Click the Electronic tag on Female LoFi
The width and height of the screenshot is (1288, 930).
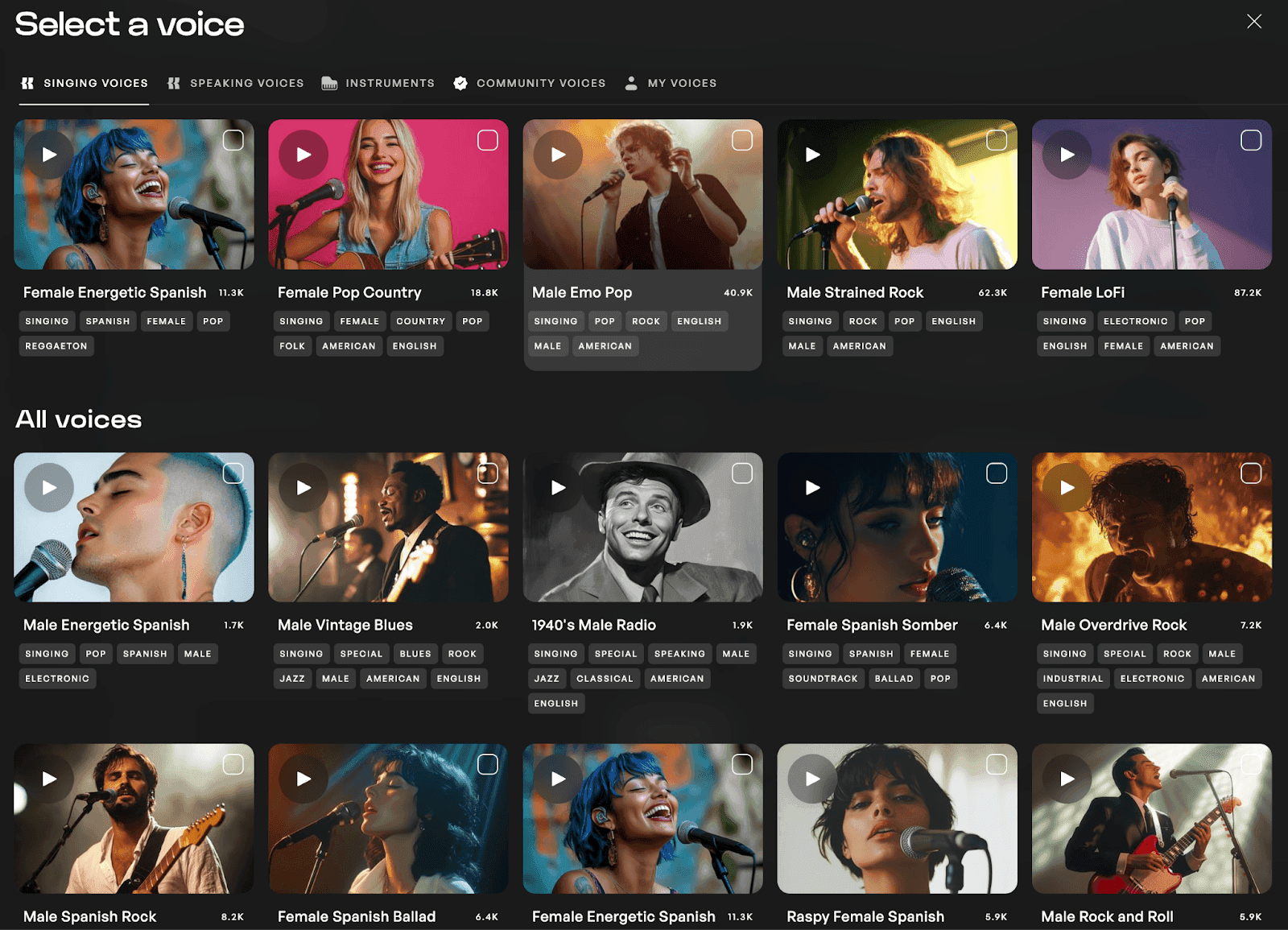click(1135, 321)
